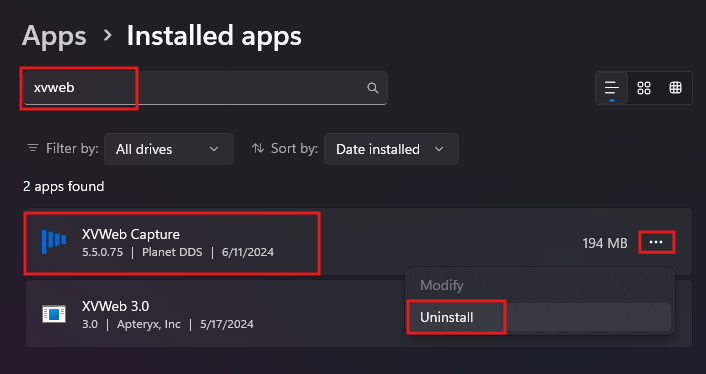Click the XVWeb 3.0 app icon
This screenshot has width=706, height=374.
coord(54,314)
